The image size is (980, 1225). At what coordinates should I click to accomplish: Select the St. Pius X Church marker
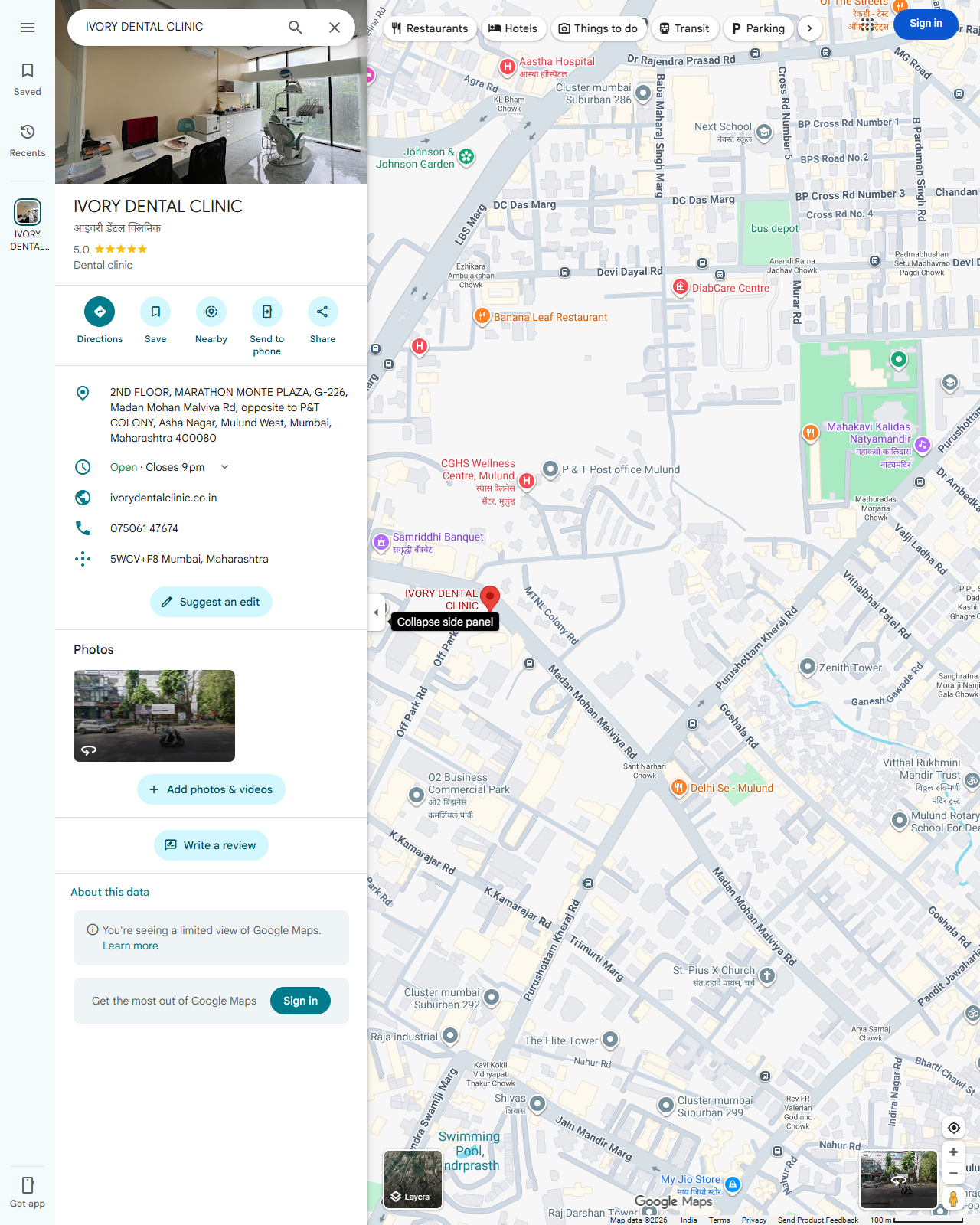tap(767, 975)
